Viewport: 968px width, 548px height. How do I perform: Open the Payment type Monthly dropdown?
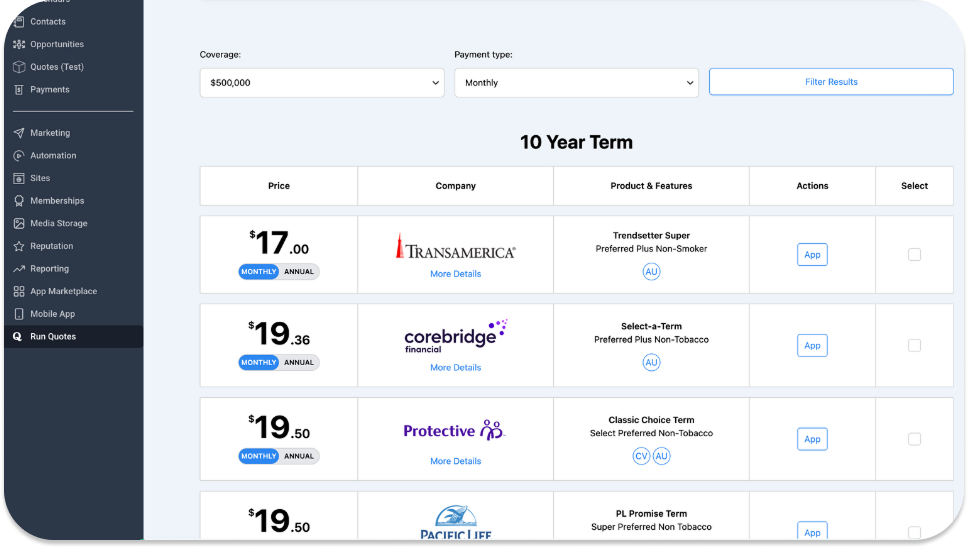(x=576, y=83)
